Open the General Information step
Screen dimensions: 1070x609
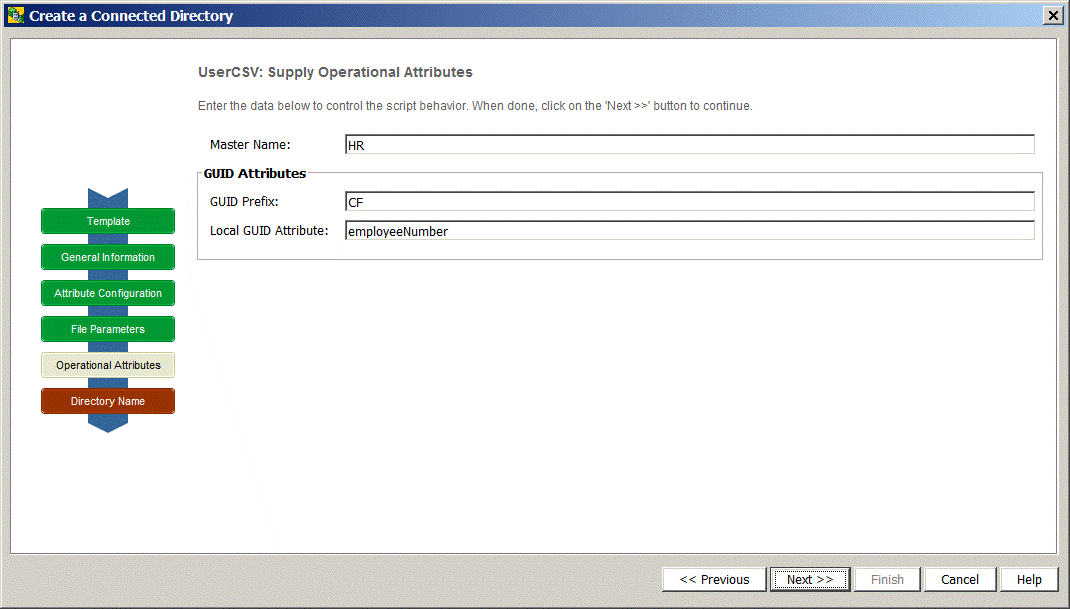coord(108,257)
